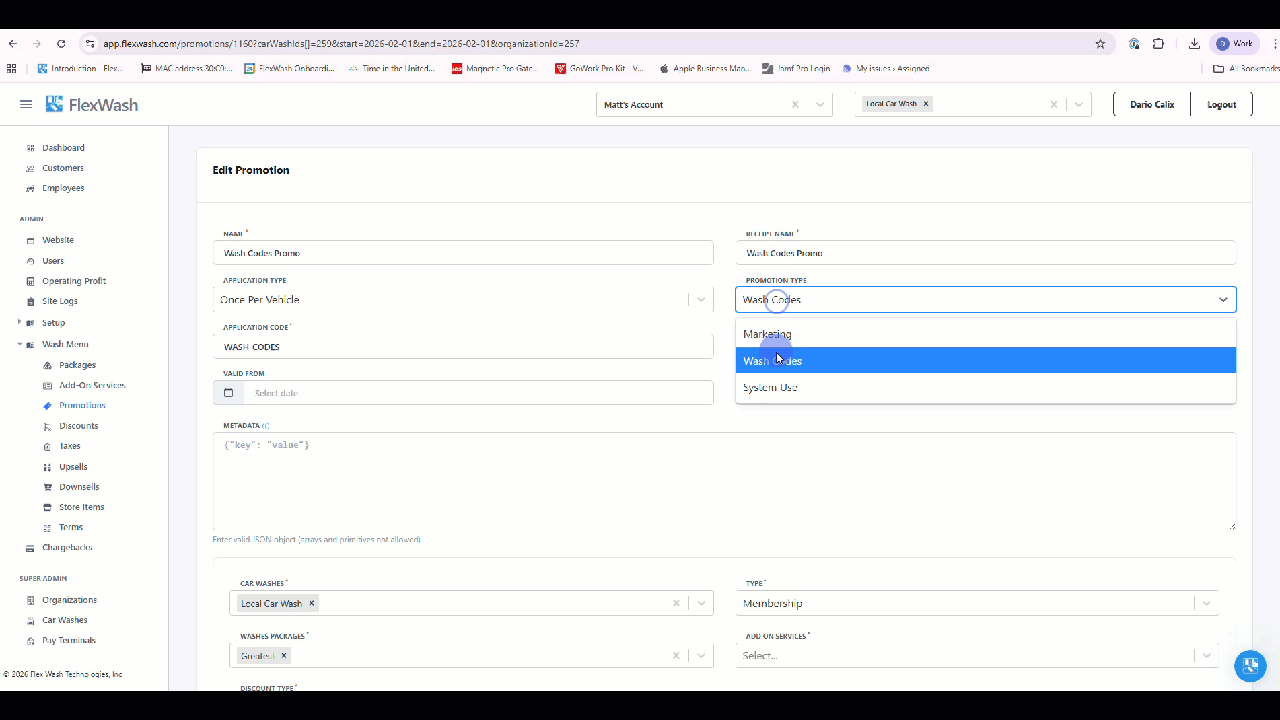Viewport: 1280px width, 720px height.
Task: Open the Type Membership dropdown arrow
Action: point(1206,603)
